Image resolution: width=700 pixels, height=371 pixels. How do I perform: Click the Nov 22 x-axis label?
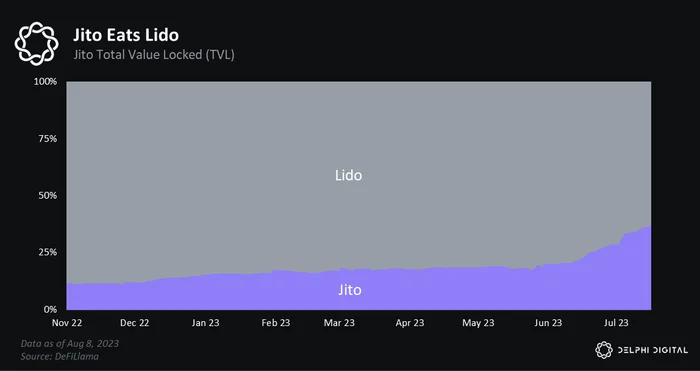click(67, 323)
